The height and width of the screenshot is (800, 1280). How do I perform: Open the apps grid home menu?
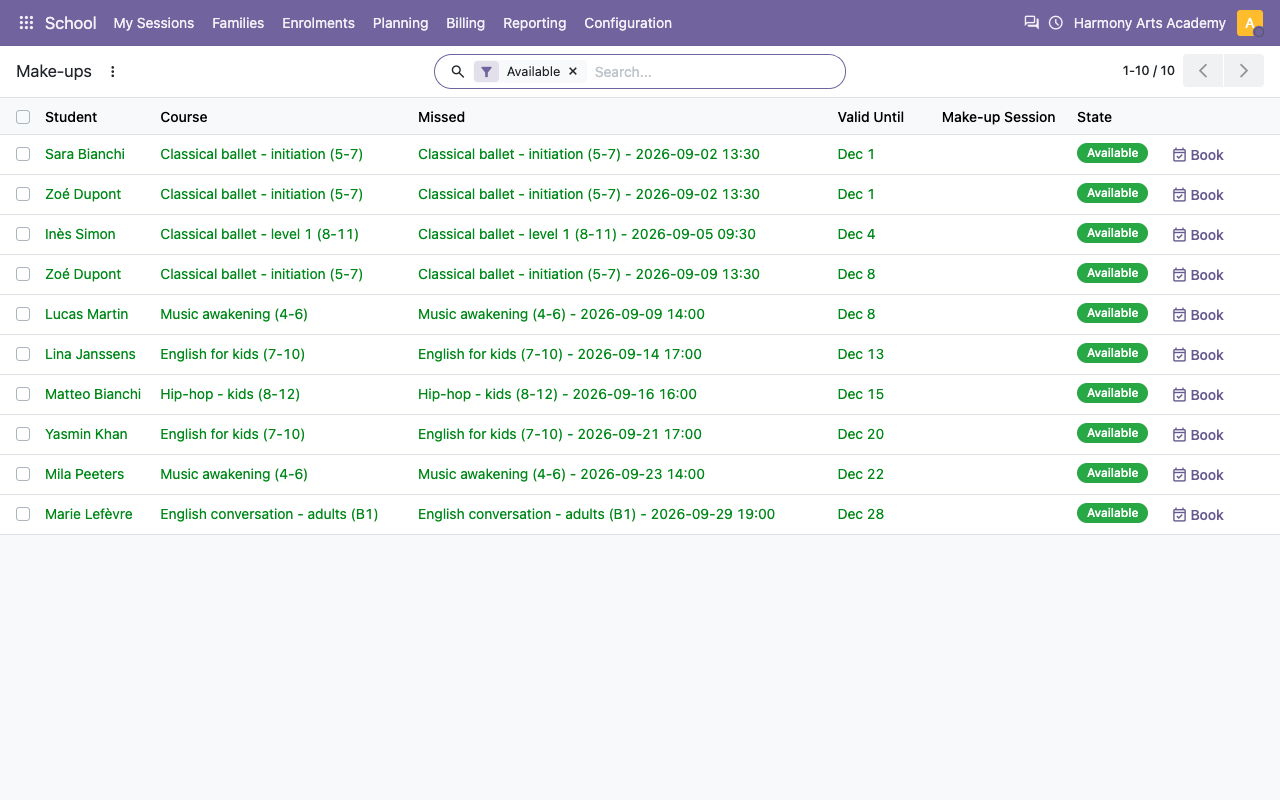click(27, 23)
